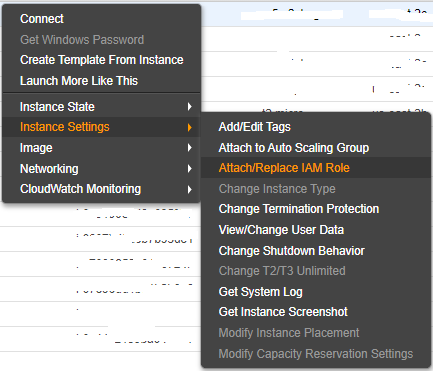Viewport: 433px width, 371px height.
Task: Select Add/Edit Tags
Action: click(x=255, y=127)
